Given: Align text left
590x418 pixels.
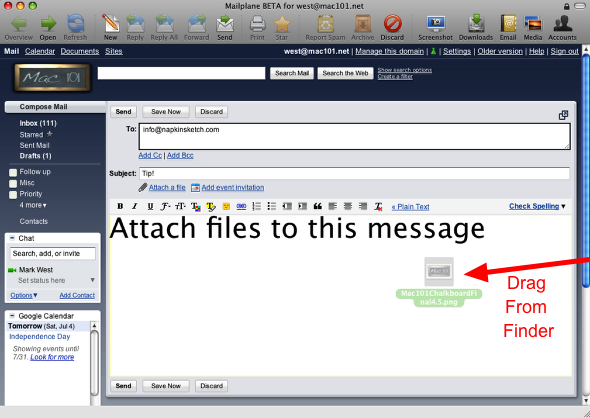Looking at the screenshot, I should click(x=333, y=206).
